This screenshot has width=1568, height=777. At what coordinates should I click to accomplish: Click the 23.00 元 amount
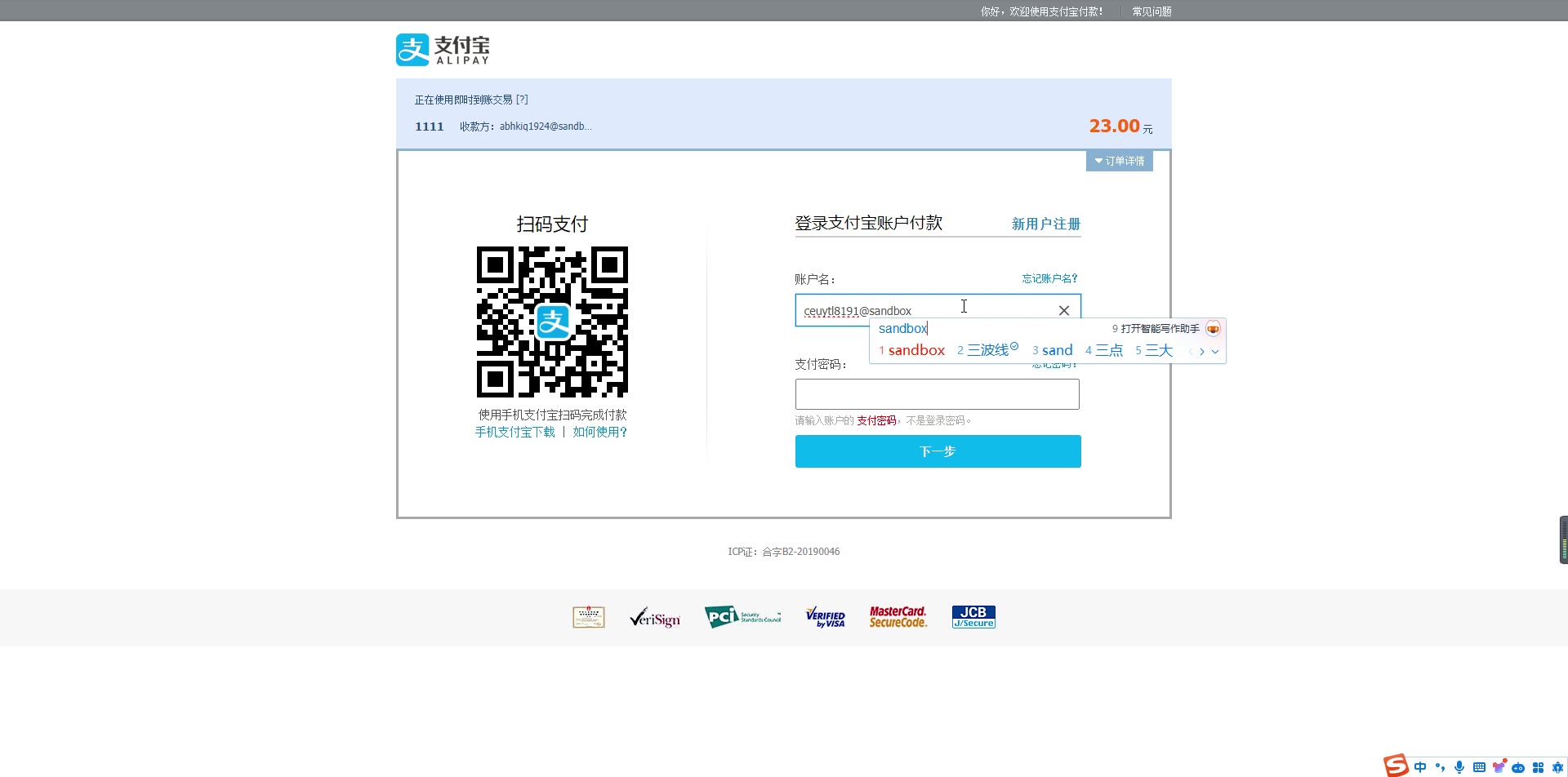pos(1120,127)
